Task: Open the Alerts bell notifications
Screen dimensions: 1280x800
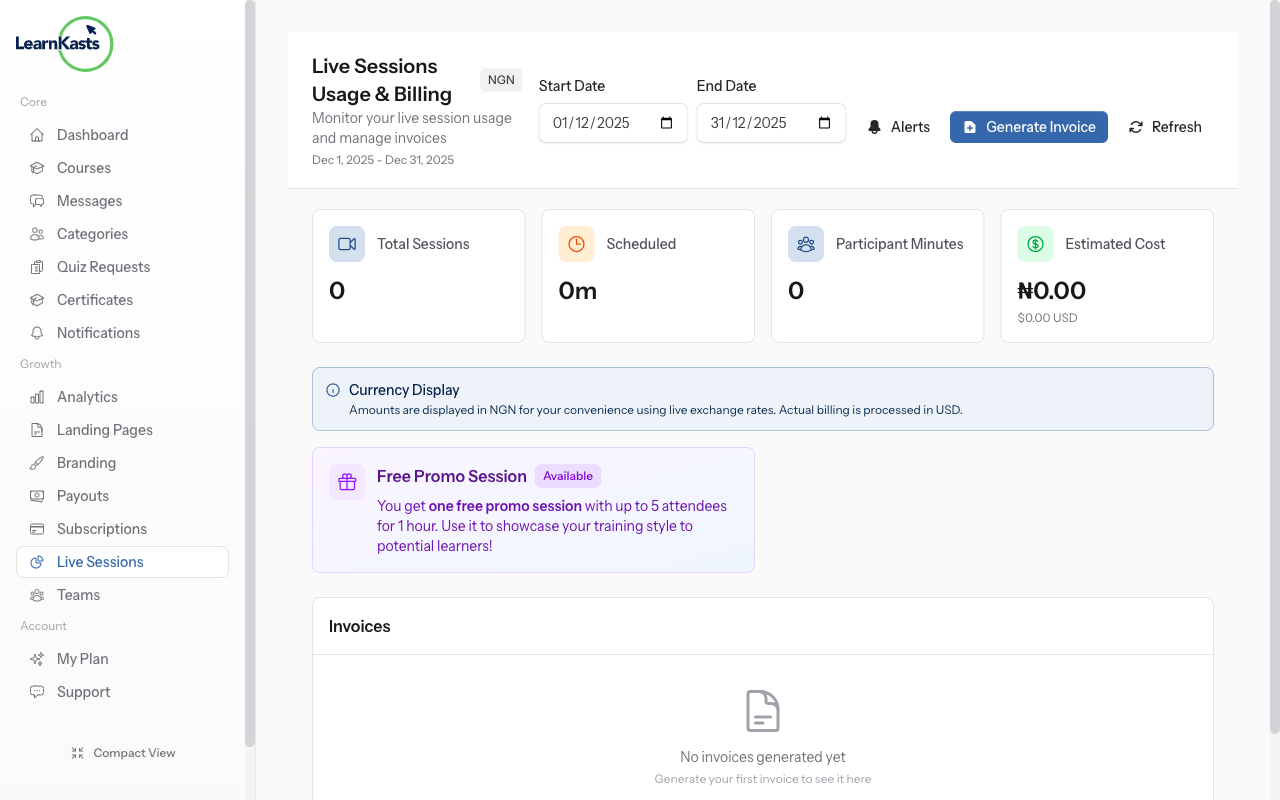Action: (x=897, y=127)
